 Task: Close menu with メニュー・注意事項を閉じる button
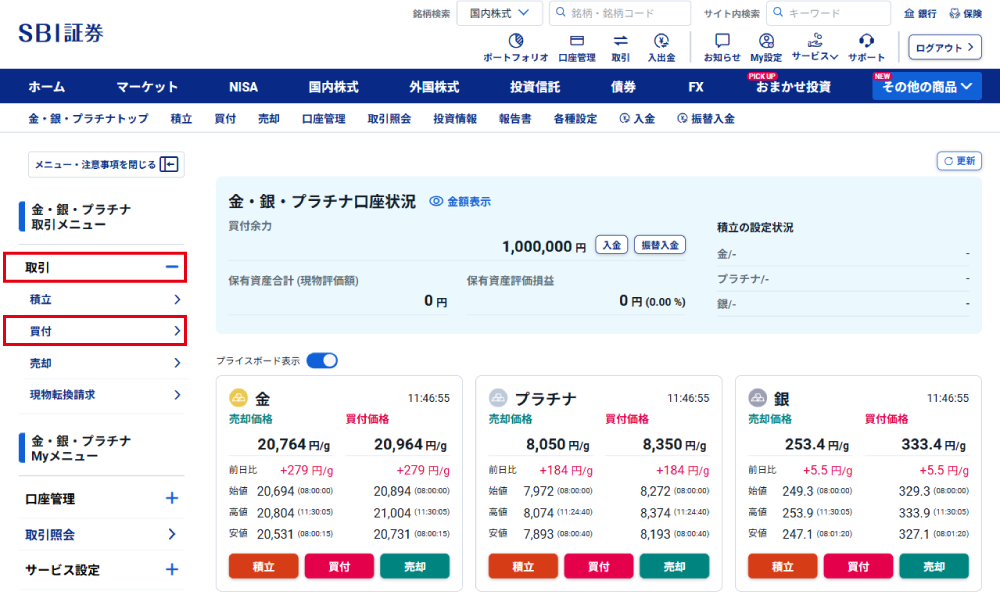pyautogui.click(x=106, y=165)
